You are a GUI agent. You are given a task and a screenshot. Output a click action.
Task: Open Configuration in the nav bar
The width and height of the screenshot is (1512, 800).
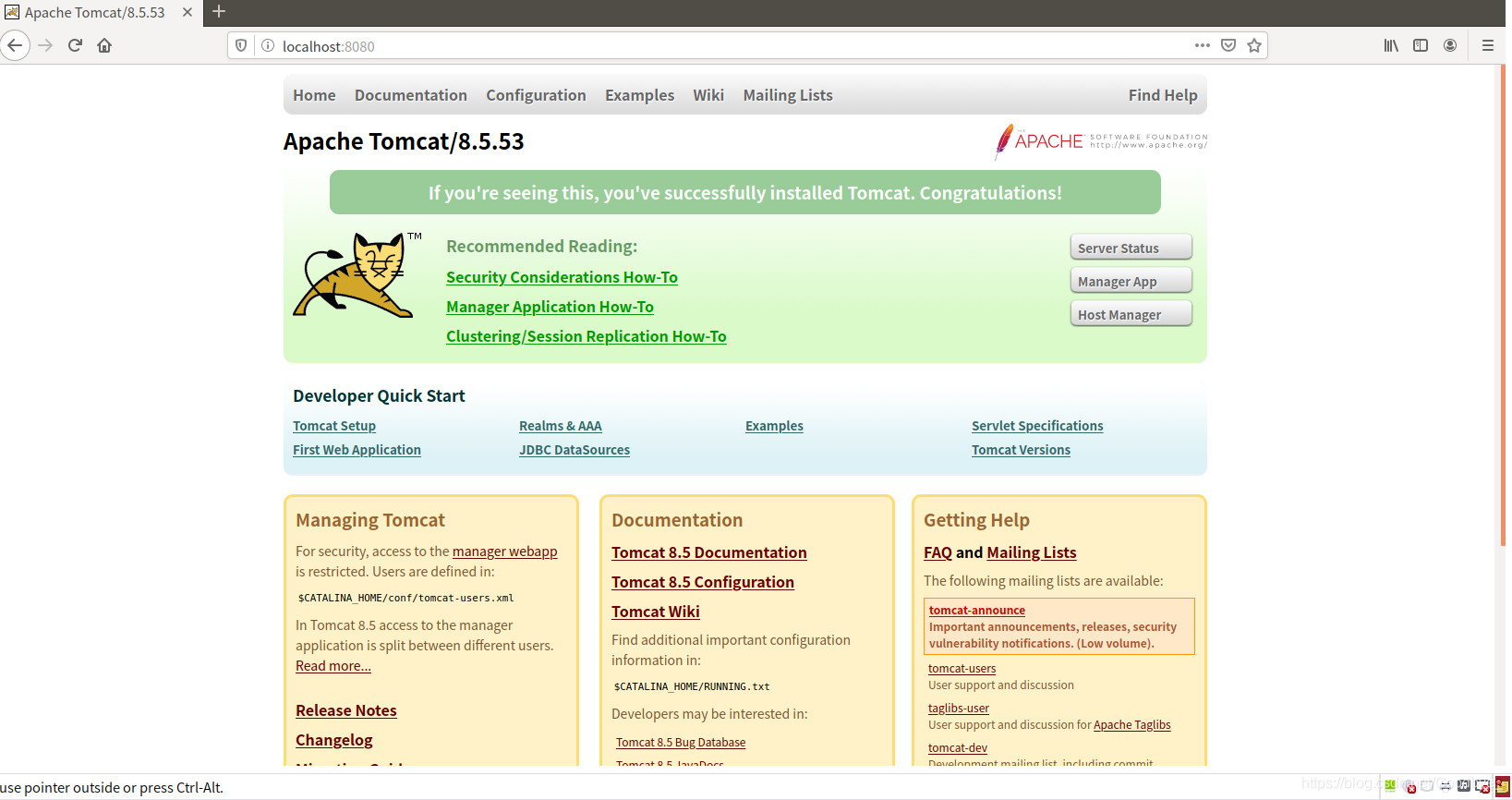536,95
